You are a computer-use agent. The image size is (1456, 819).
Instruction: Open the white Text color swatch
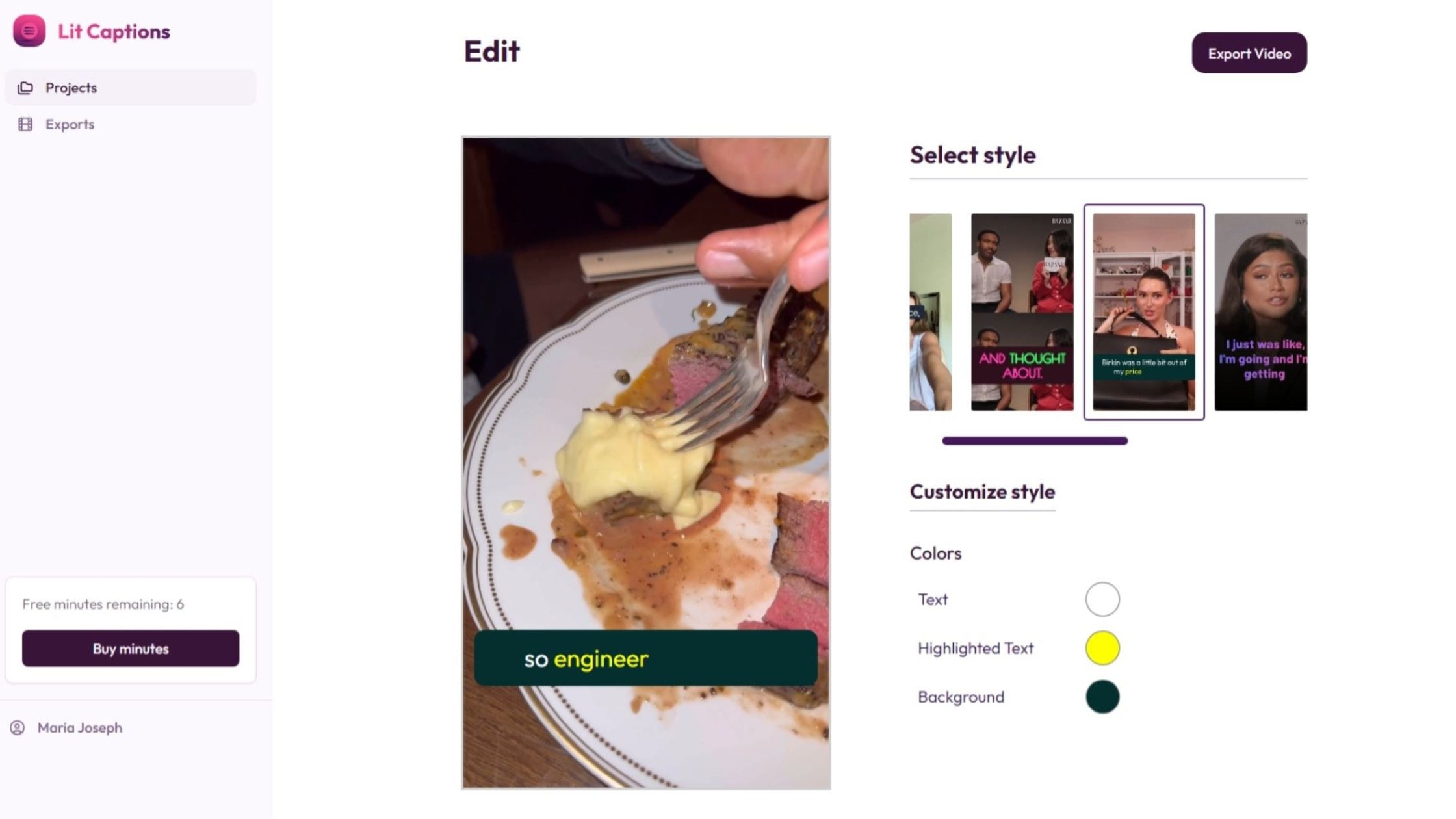pos(1102,599)
